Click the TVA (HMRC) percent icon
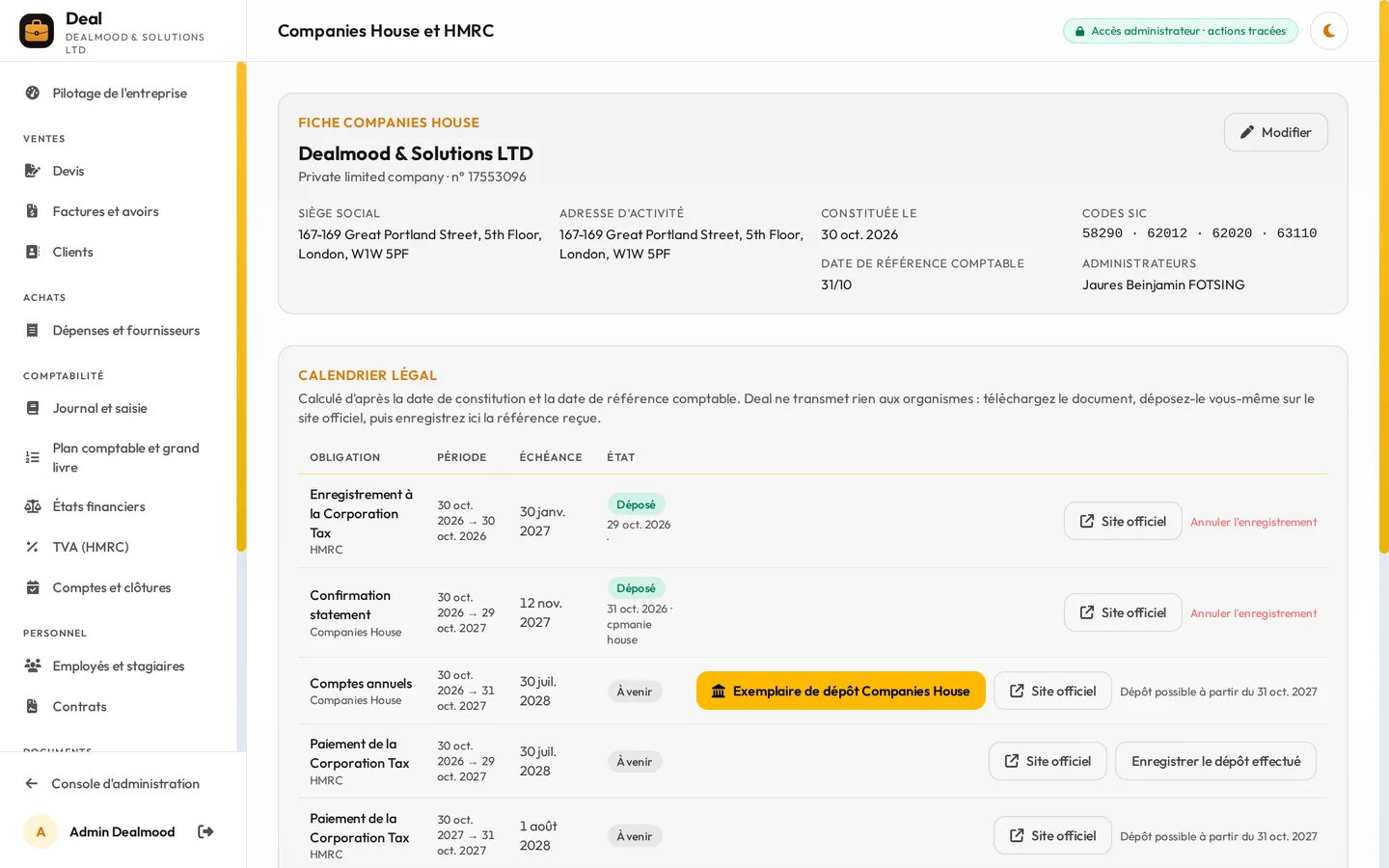The width and height of the screenshot is (1389, 868). click(x=33, y=547)
